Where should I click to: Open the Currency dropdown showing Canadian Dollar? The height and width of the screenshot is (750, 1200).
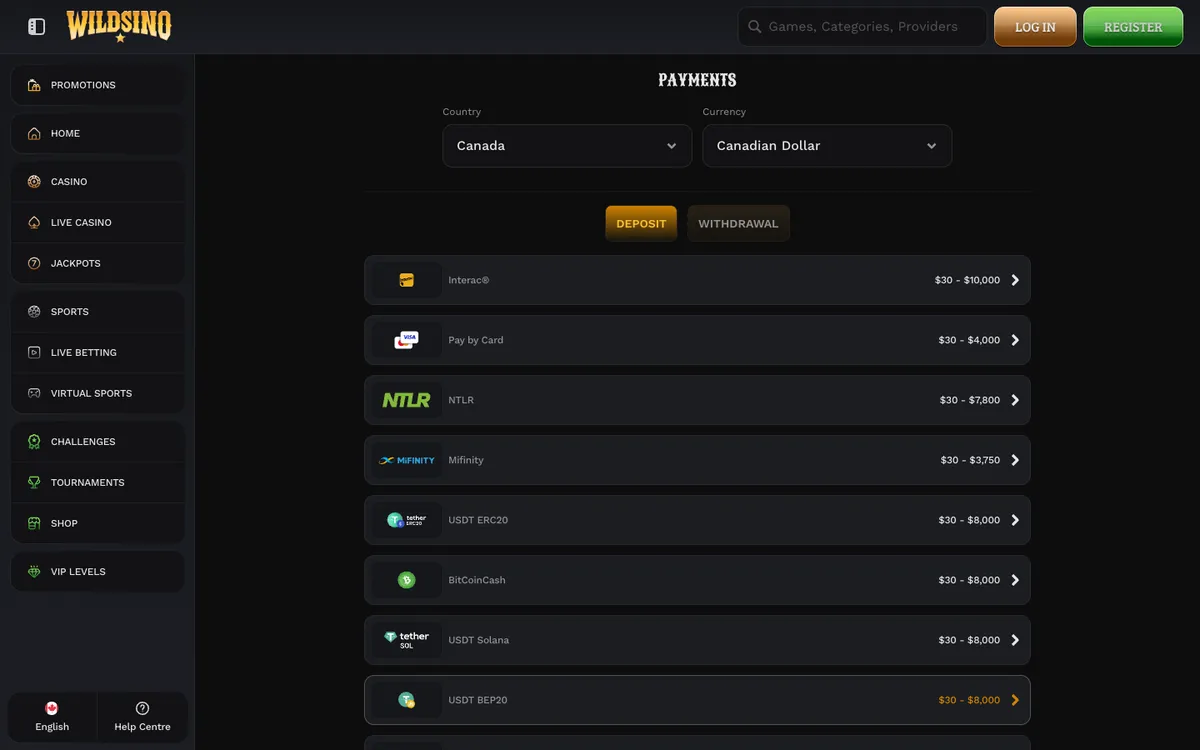(x=827, y=146)
